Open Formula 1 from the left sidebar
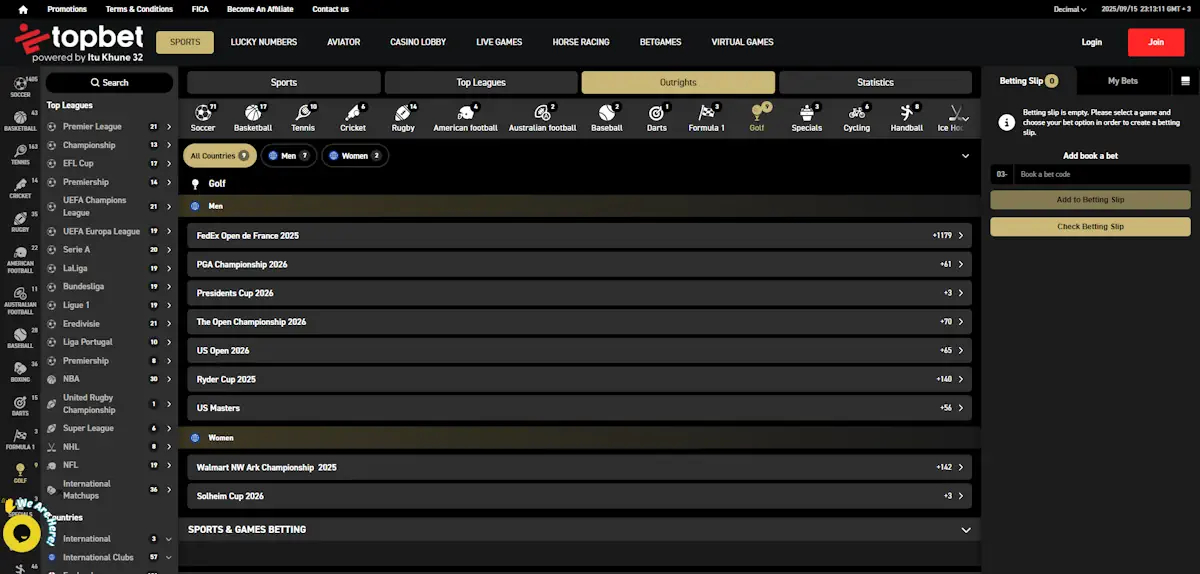Screen dimensions: 1200x574 [x=20, y=440]
